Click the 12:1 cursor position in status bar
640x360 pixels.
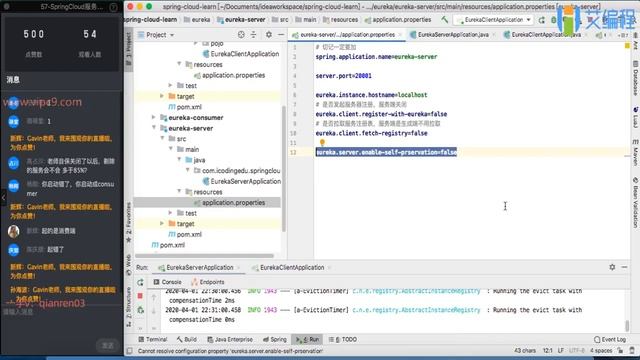(x=547, y=351)
